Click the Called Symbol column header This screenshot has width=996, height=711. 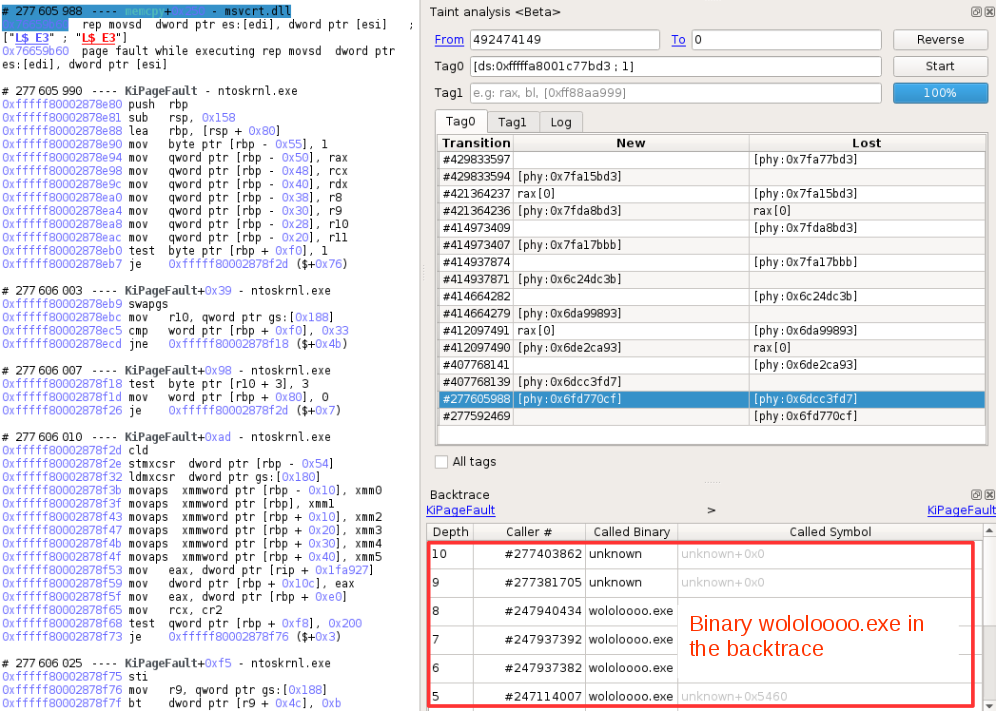[829, 532]
